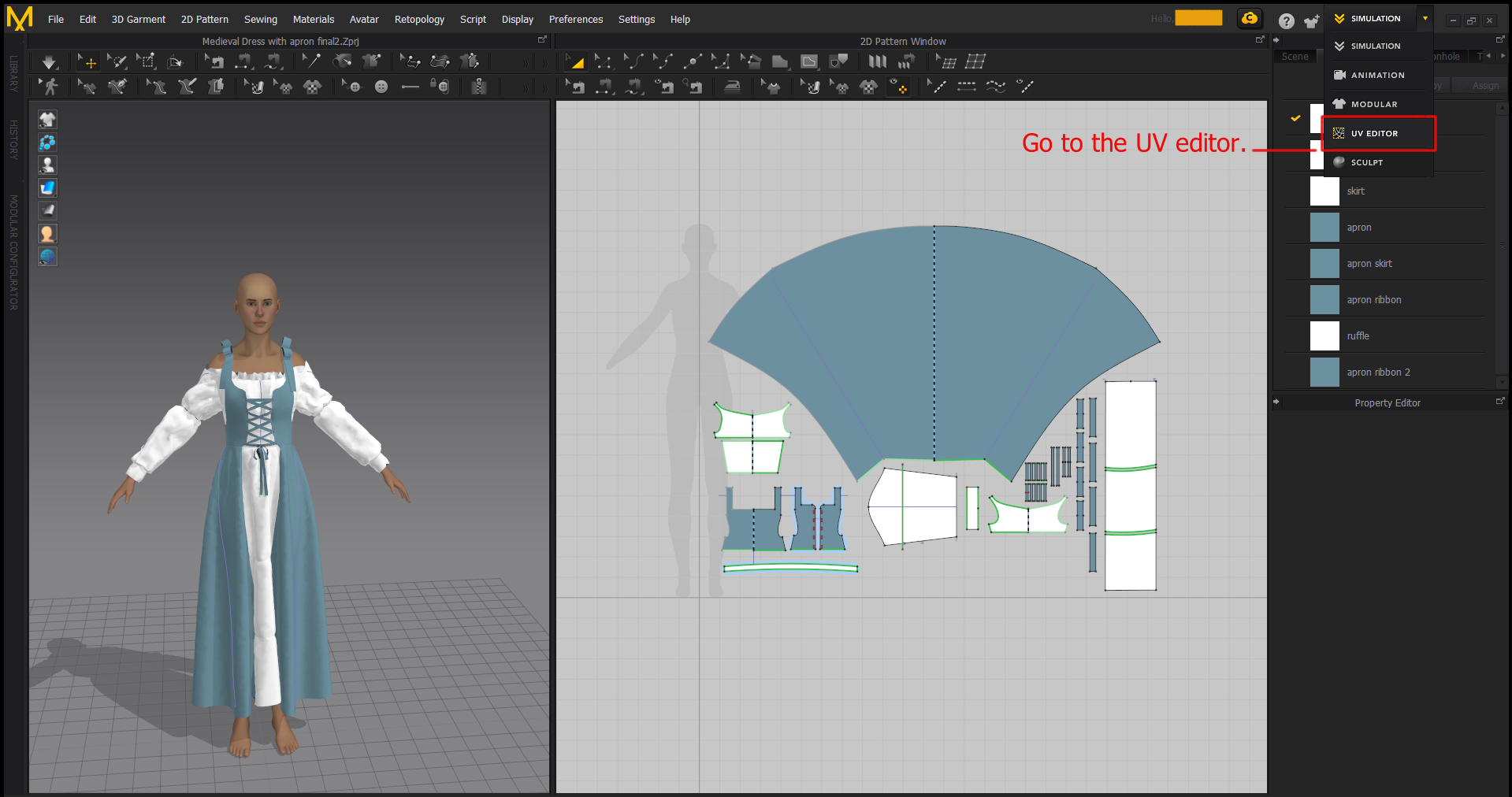
Task: Click the Rectangle pattern tool
Action: coord(780,61)
